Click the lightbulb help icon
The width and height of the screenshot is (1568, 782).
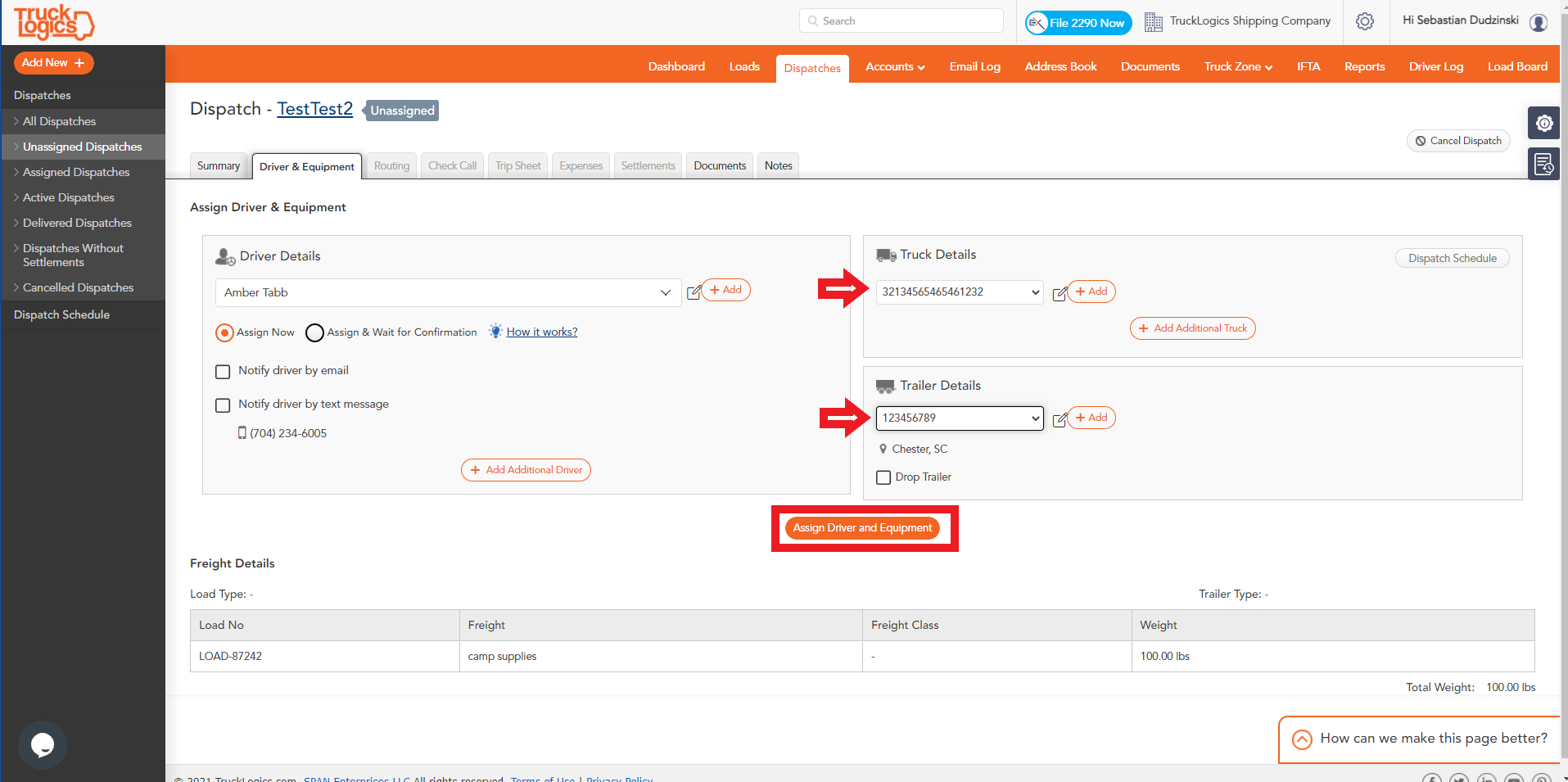coord(495,332)
